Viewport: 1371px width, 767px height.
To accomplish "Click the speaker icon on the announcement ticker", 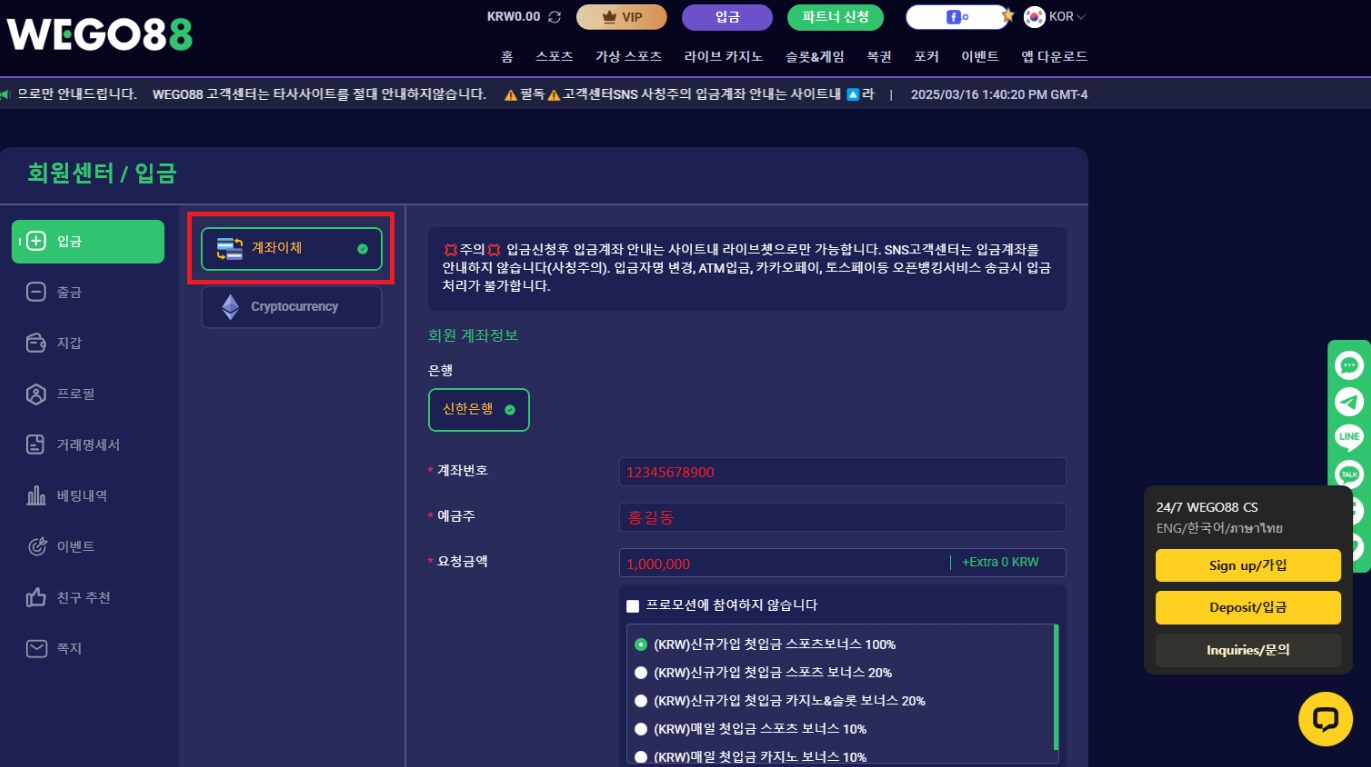I will [5, 94].
